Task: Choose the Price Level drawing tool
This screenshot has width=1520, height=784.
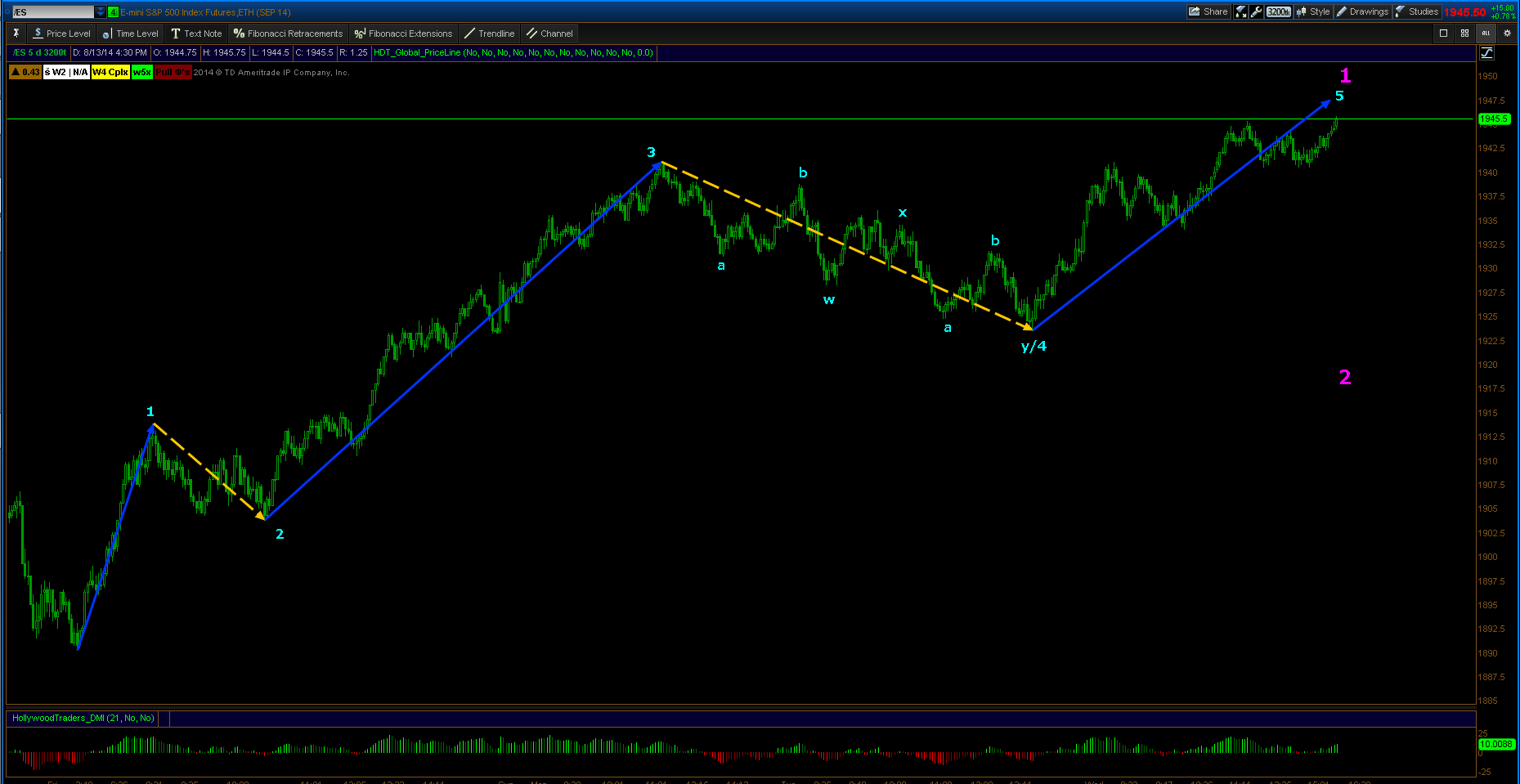Action: click(61, 34)
